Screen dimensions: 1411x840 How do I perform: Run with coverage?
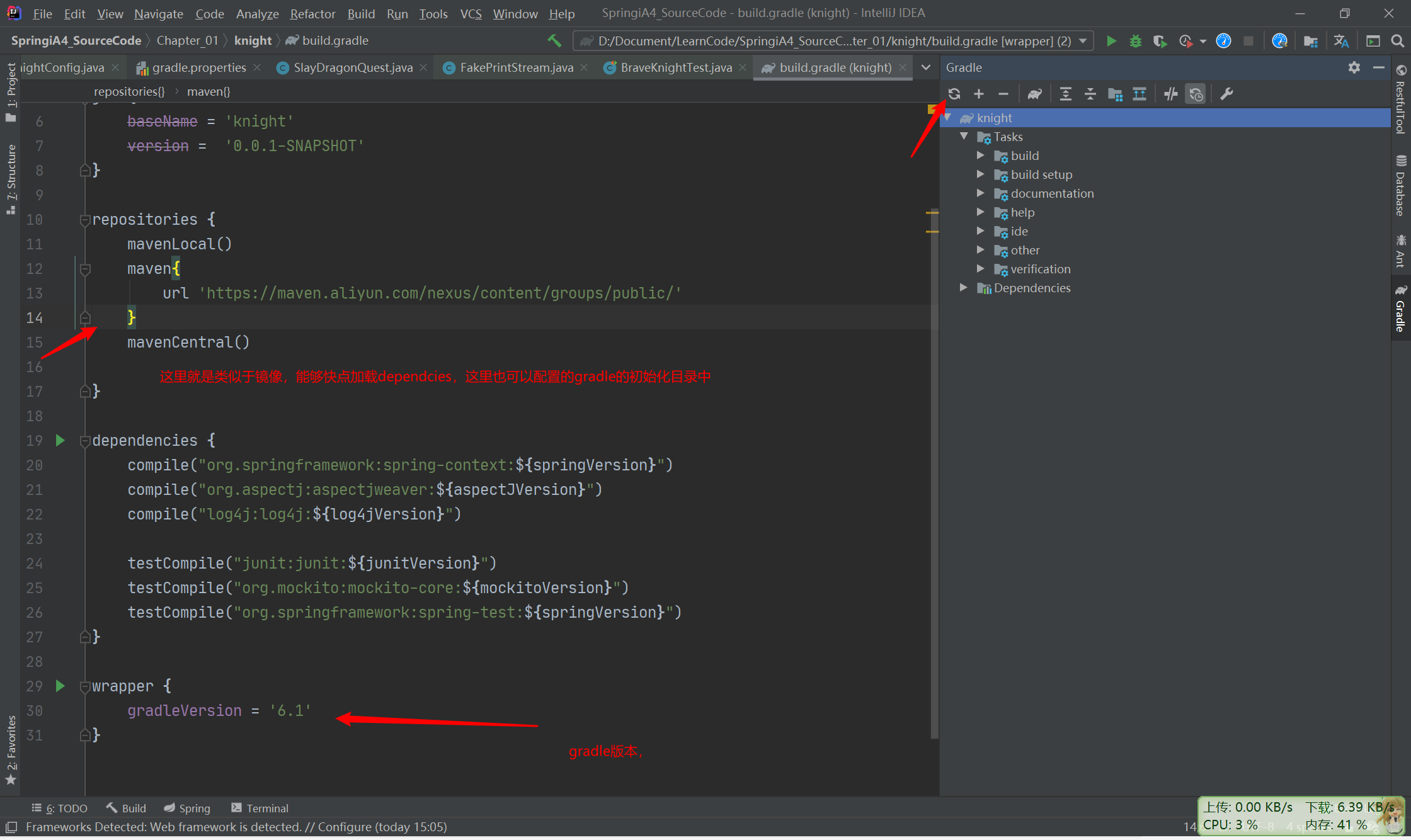[x=1160, y=41]
